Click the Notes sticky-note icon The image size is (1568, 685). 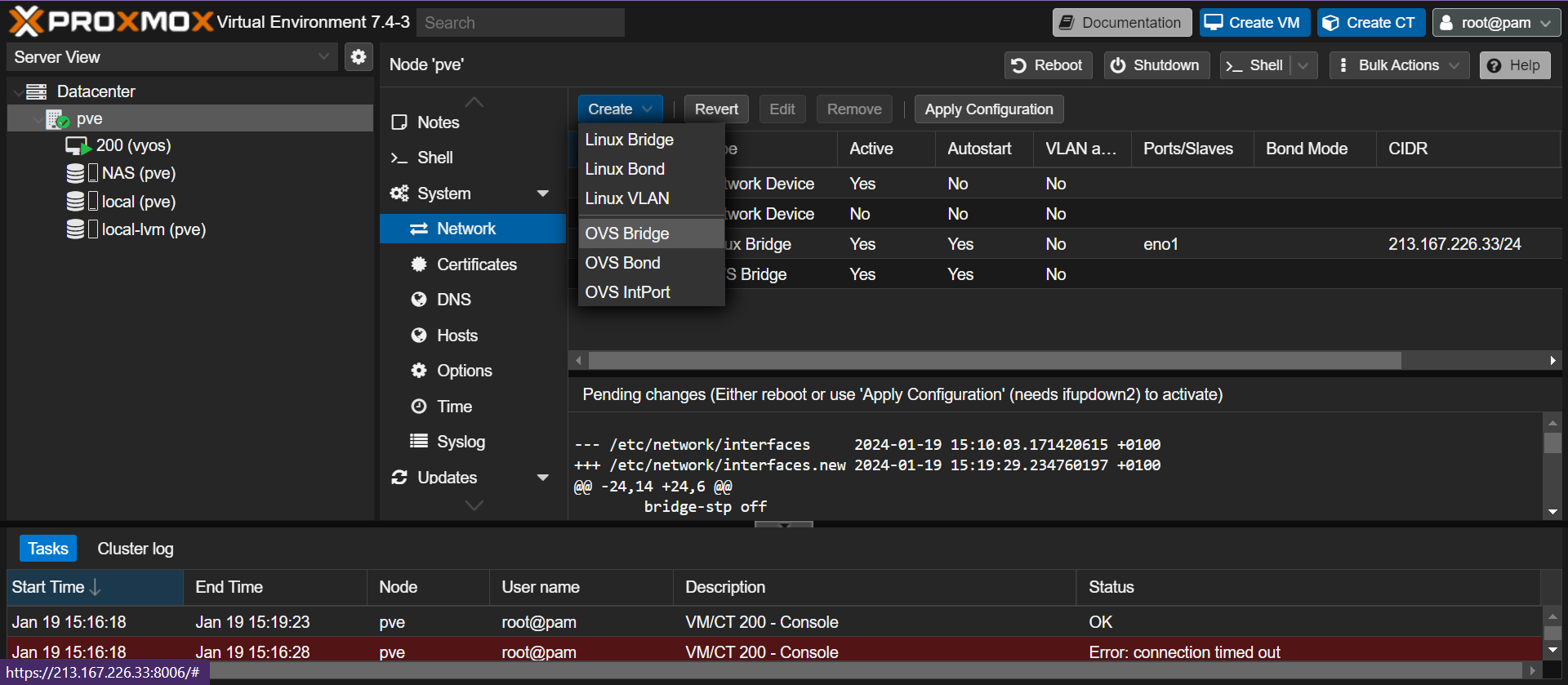click(399, 122)
